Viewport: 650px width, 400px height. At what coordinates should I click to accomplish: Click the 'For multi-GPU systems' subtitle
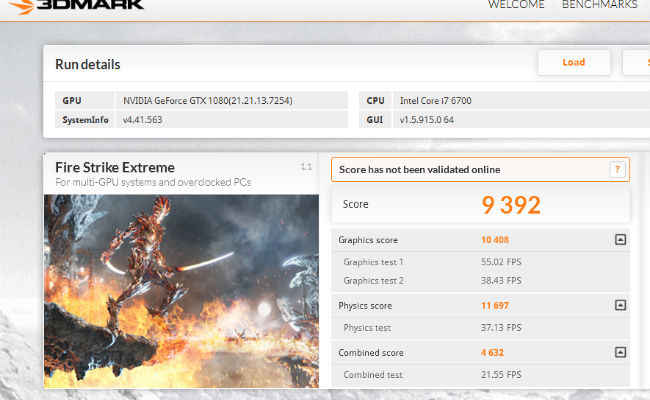tap(153, 182)
